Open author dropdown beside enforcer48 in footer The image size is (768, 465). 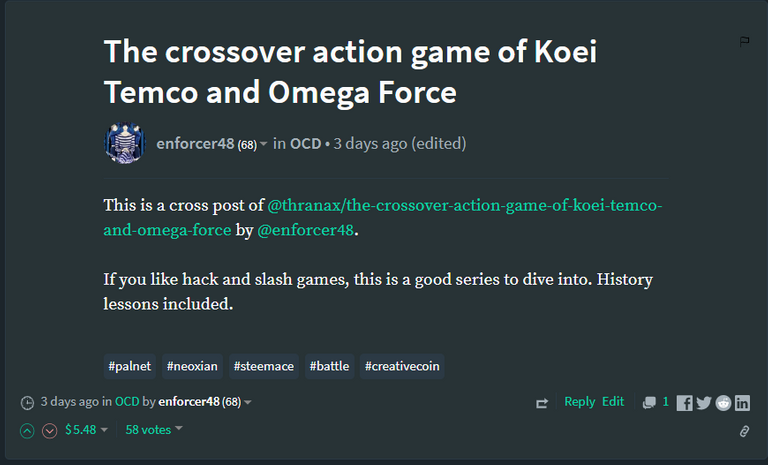pos(247,402)
